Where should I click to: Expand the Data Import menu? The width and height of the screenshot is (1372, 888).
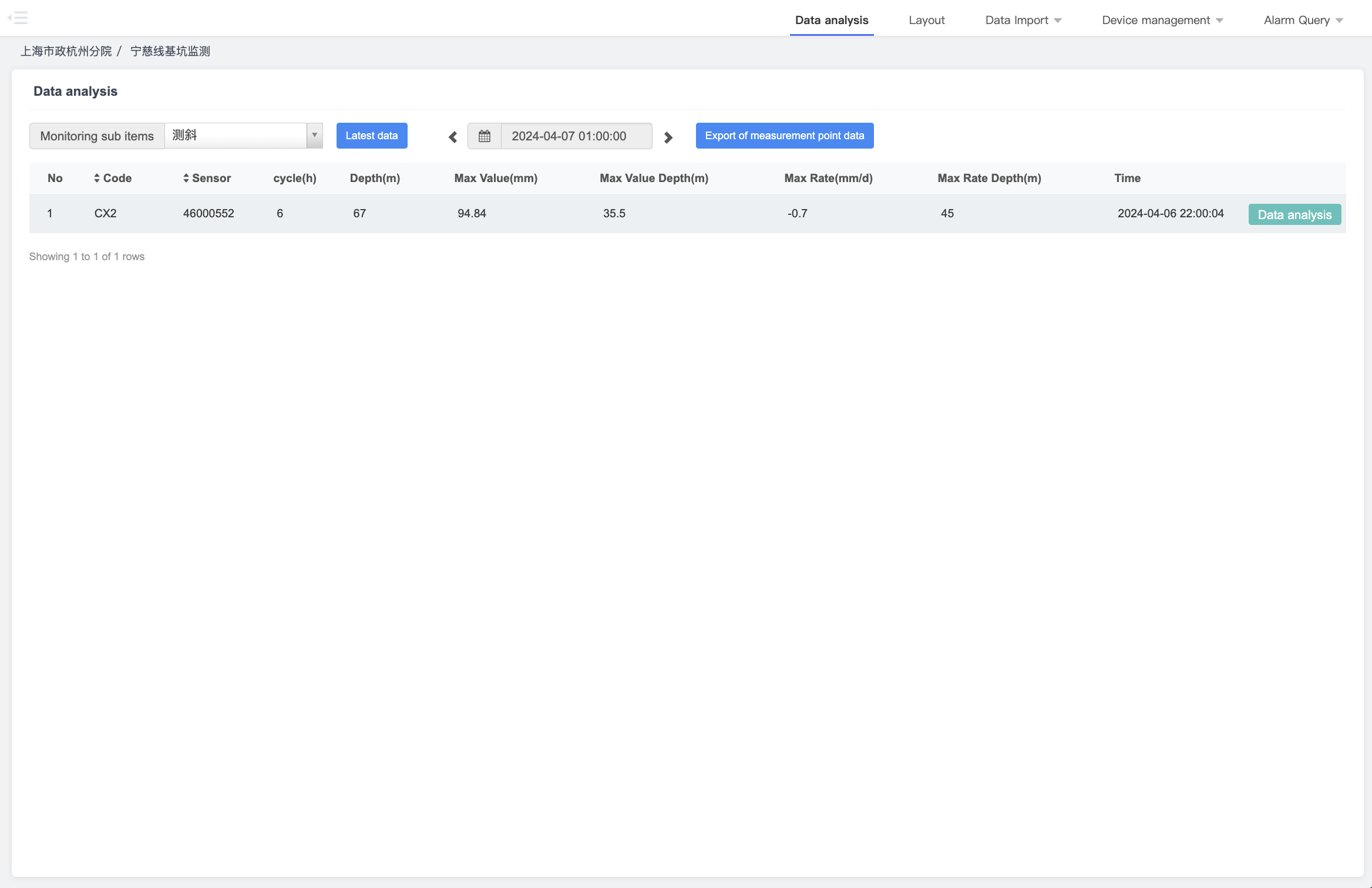1023,20
